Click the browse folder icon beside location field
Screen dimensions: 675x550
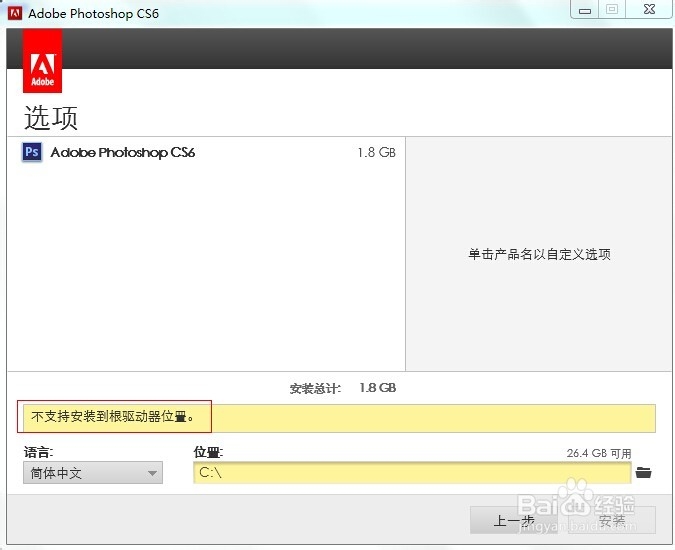click(x=643, y=473)
